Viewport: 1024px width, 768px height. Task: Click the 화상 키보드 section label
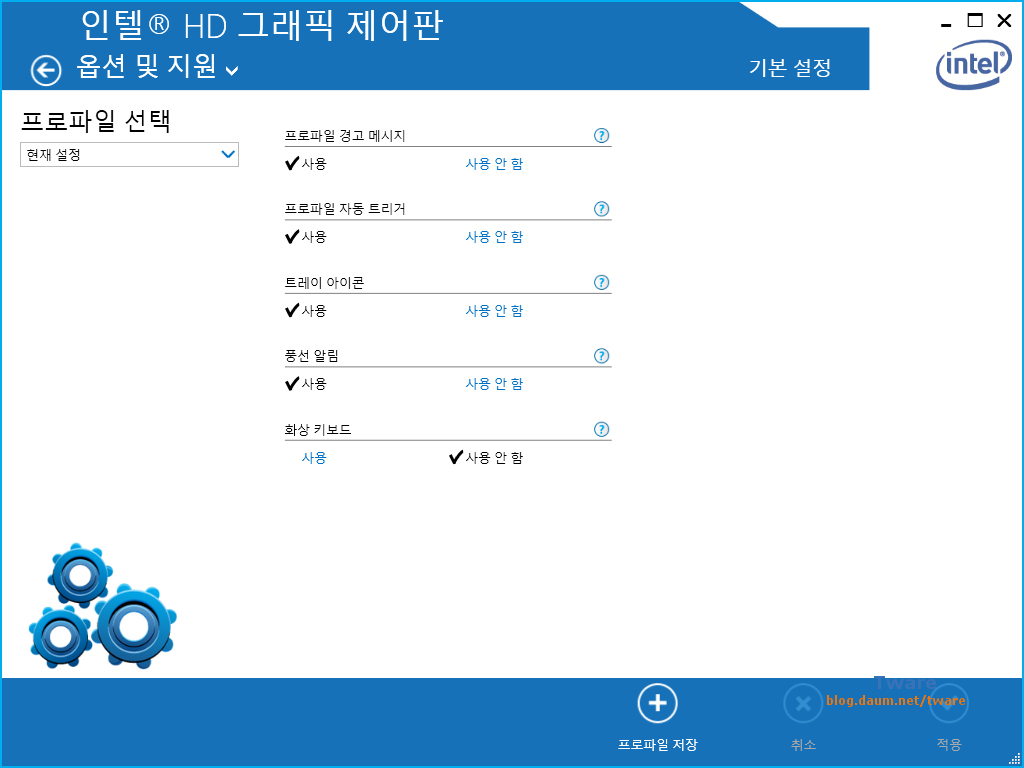319,430
